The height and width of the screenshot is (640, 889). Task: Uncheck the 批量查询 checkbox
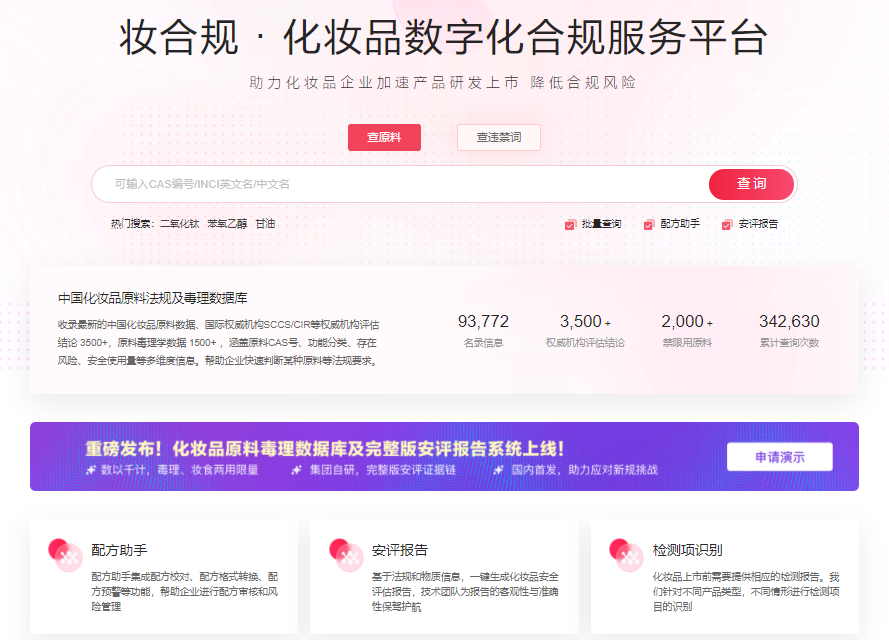point(569,225)
